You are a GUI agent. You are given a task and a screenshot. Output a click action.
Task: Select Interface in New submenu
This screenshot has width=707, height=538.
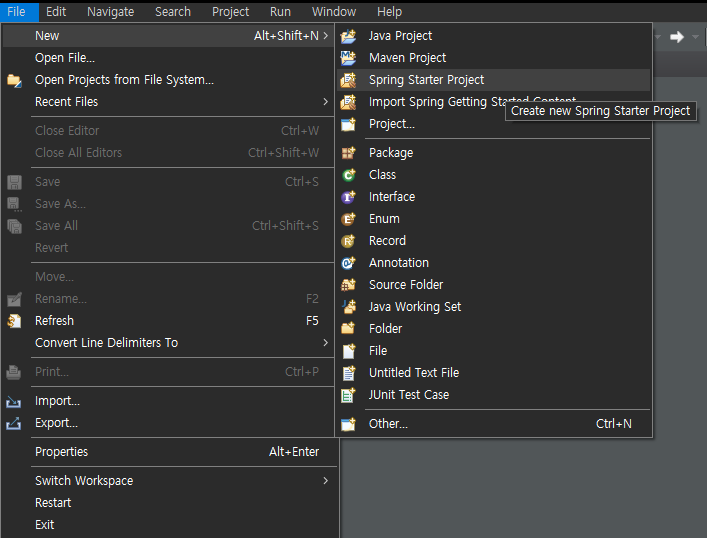click(493, 197)
